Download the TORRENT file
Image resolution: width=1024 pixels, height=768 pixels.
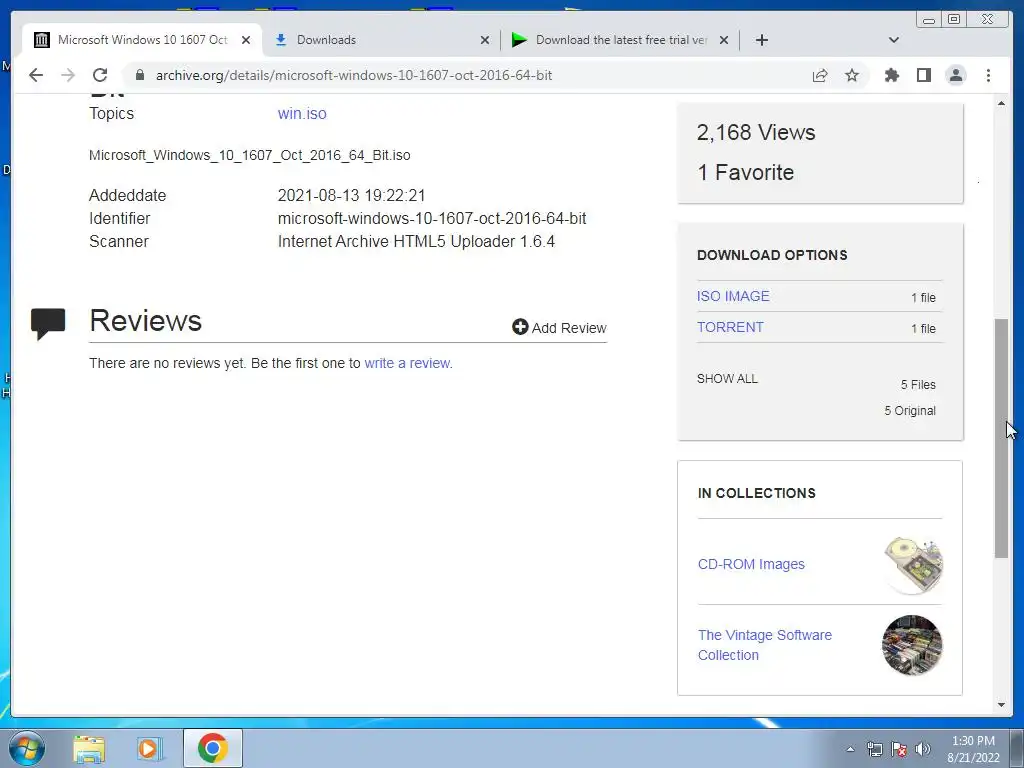tap(729, 327)
